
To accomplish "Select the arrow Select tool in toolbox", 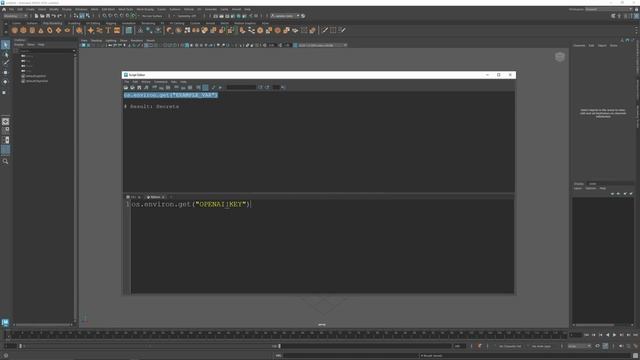I will point(5,44).
